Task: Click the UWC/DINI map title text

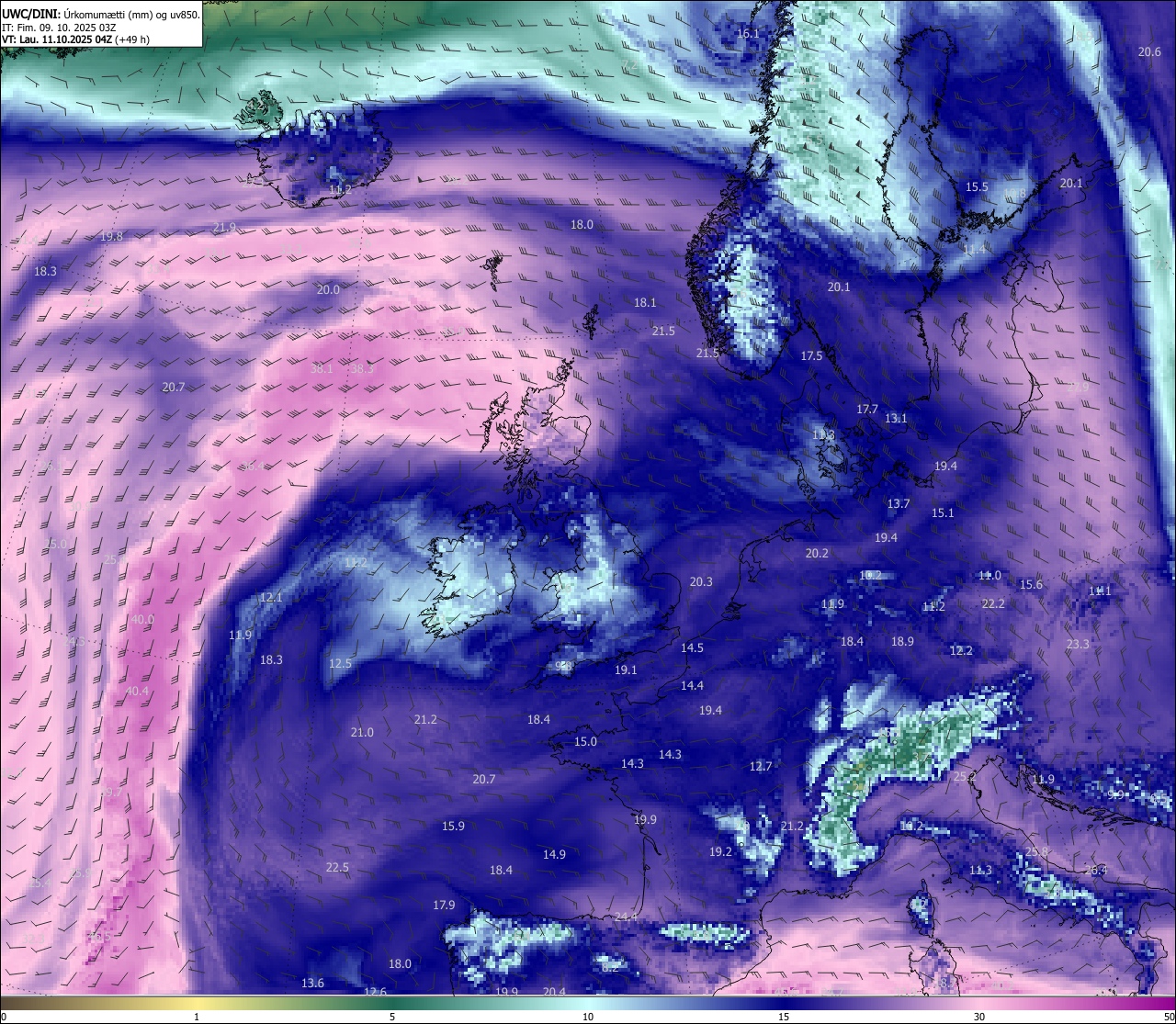Action: [101, 15]
